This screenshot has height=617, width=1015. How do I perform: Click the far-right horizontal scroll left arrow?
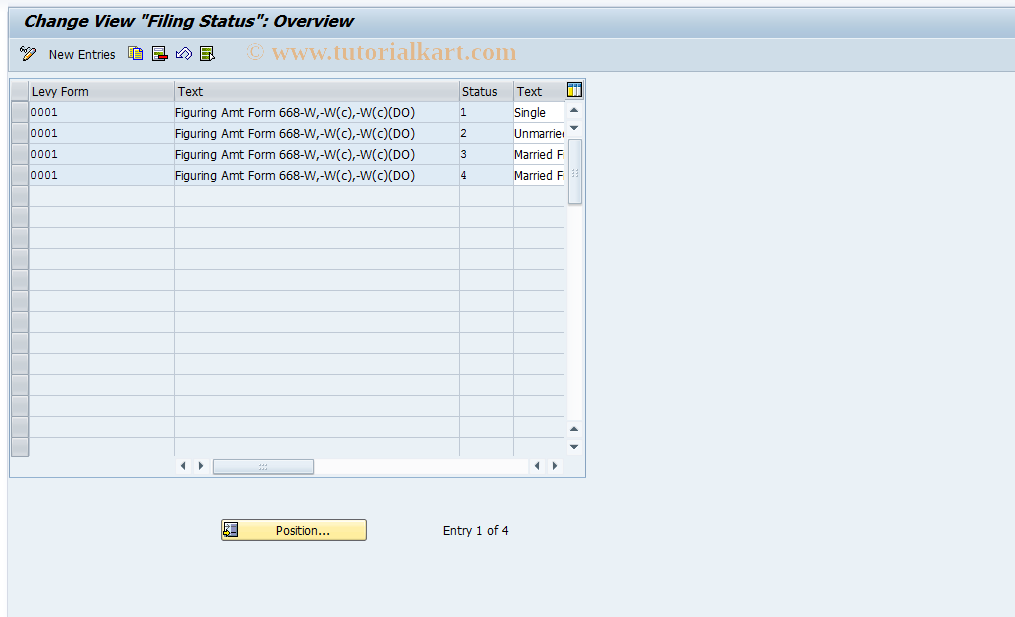click(x=537, y=466)
